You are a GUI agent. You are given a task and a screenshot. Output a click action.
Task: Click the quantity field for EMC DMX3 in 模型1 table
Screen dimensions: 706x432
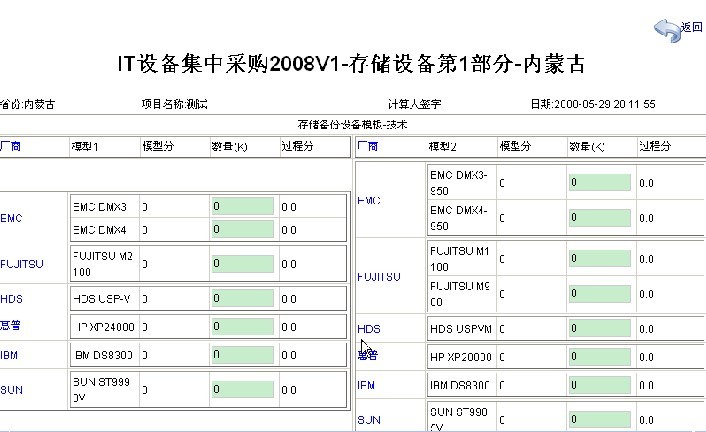pos(243,206)
